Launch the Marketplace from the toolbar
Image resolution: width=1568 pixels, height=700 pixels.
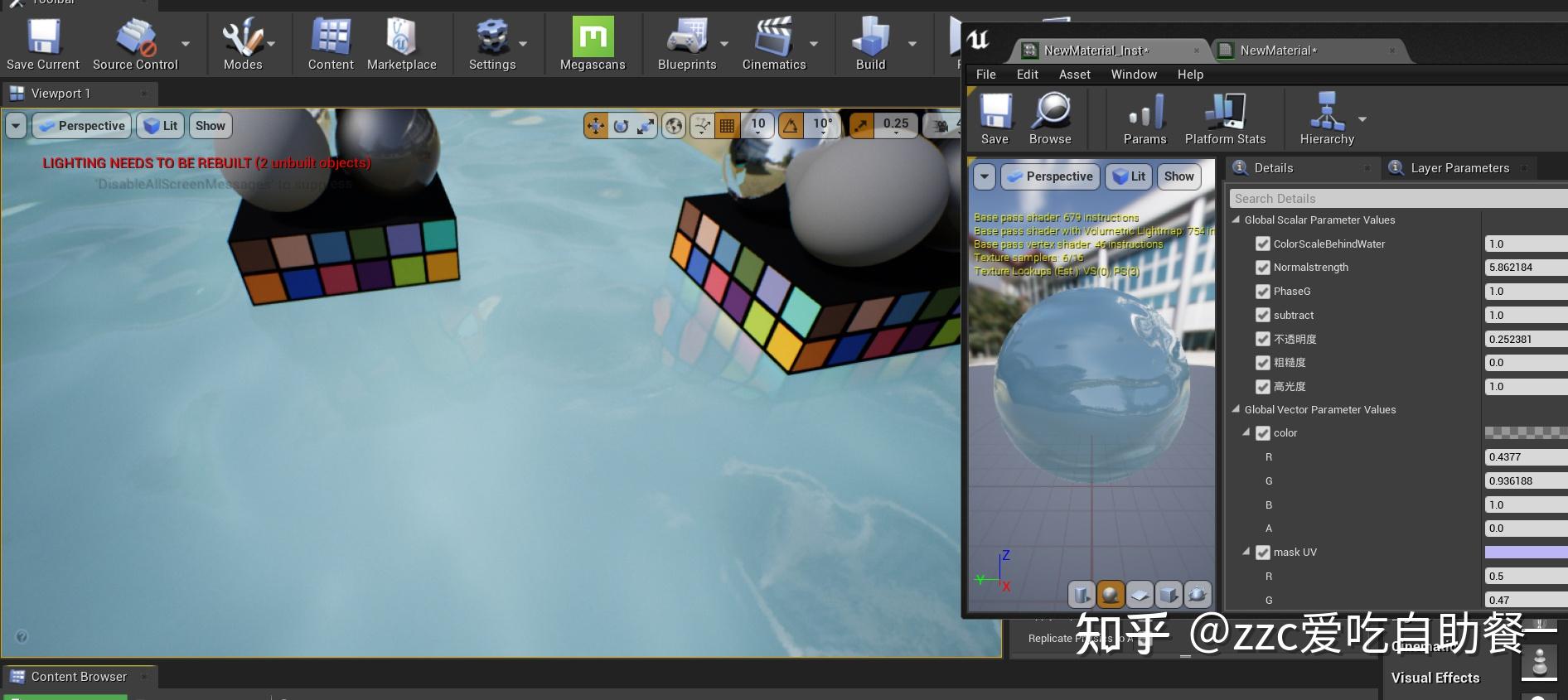[x=402, y=45]
